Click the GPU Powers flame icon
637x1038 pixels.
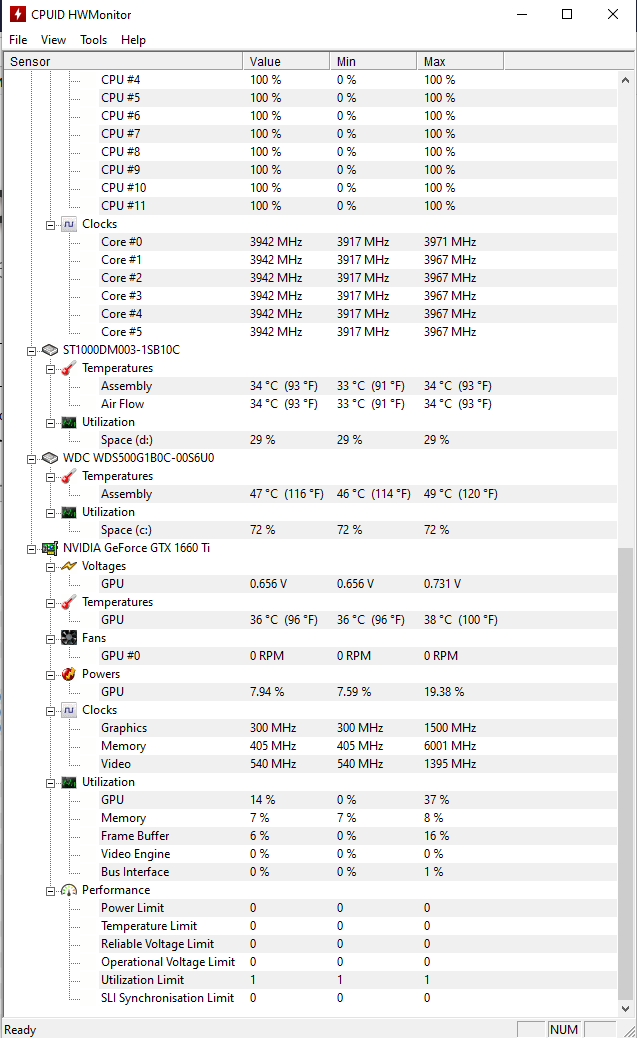pos(68,674)
